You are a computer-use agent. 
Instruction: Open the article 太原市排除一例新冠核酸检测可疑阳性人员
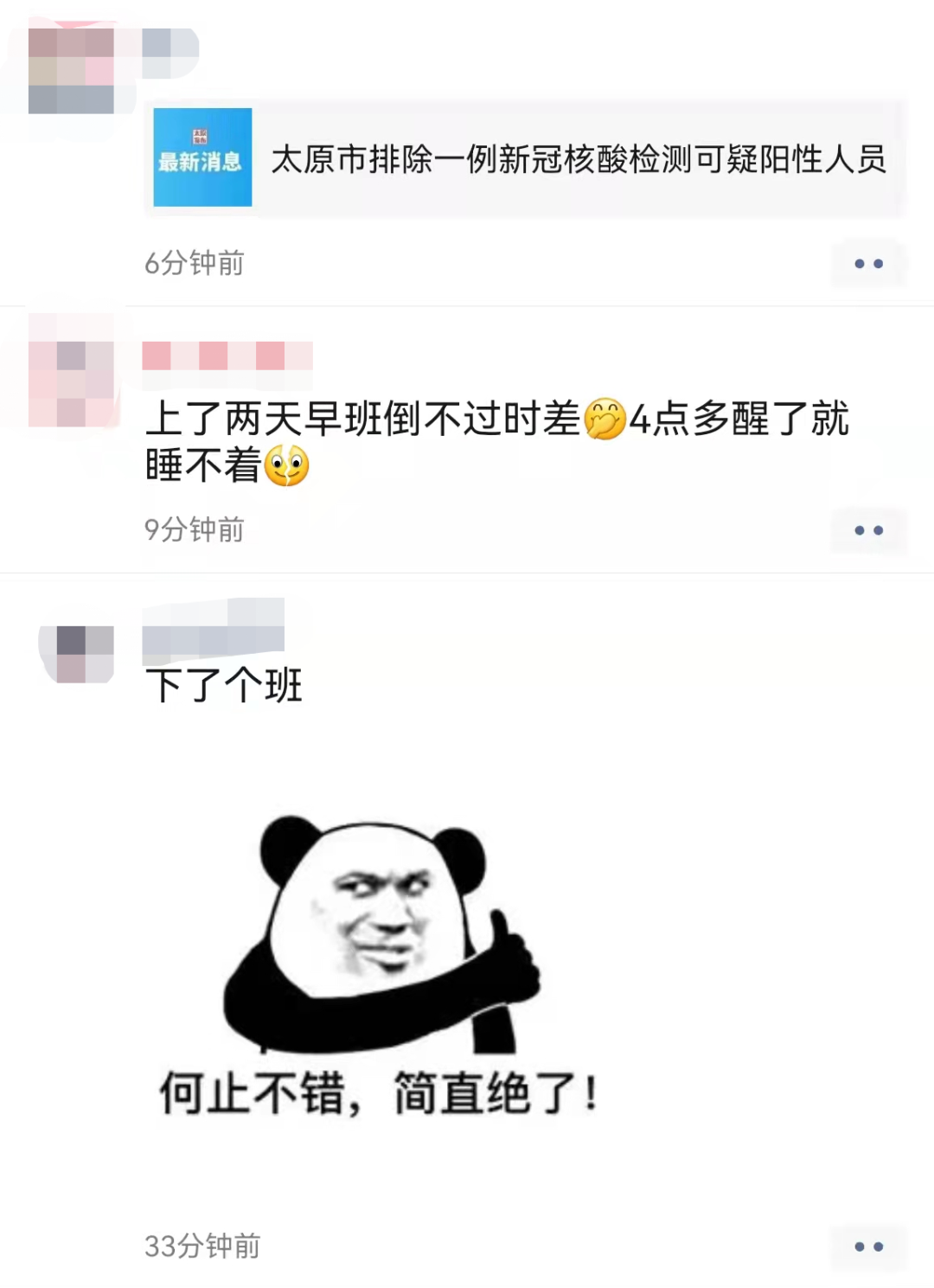pyautogui.click(x=579, y=159)
